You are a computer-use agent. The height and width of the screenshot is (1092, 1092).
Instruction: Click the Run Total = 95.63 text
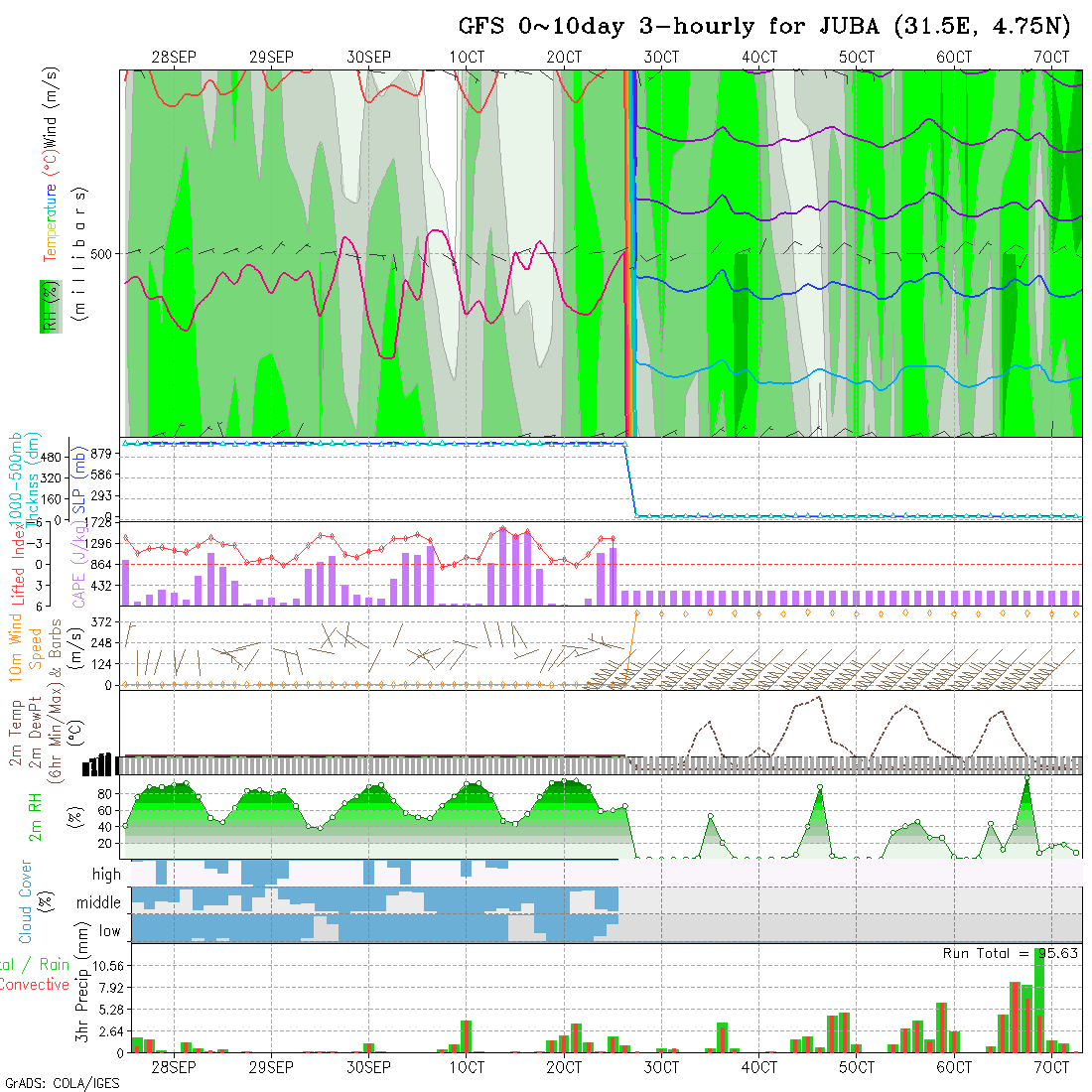(x=1011, y=953)
